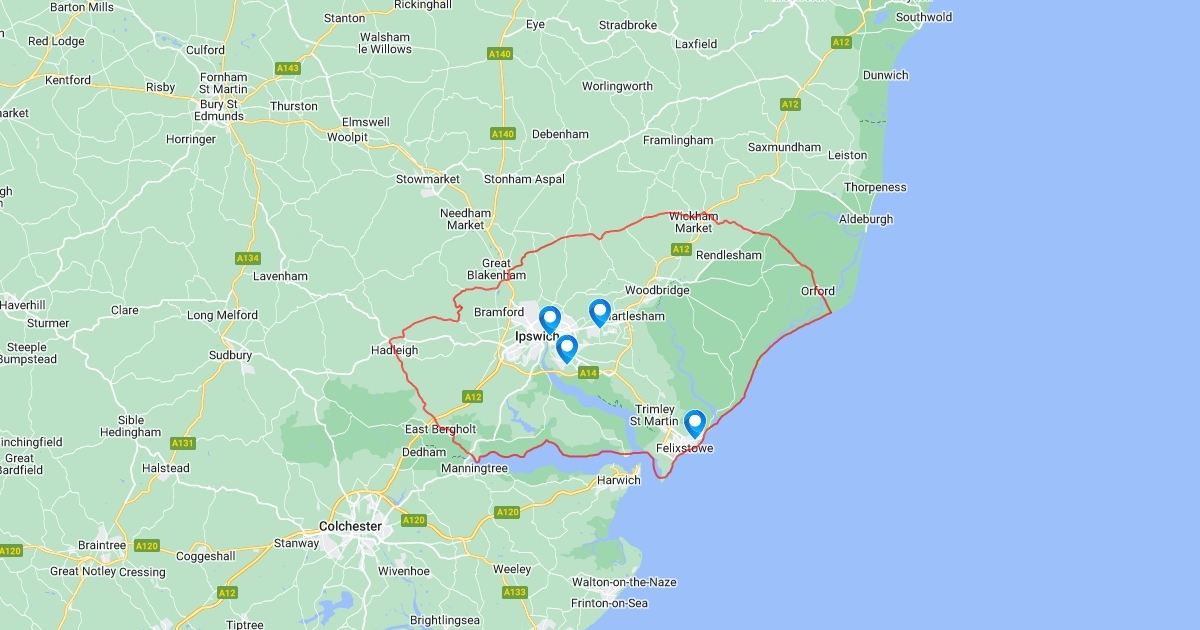1200x630 pixels.
Task: Select the blue pin overlapping the Martlesham label
Action: click(600, 313)
